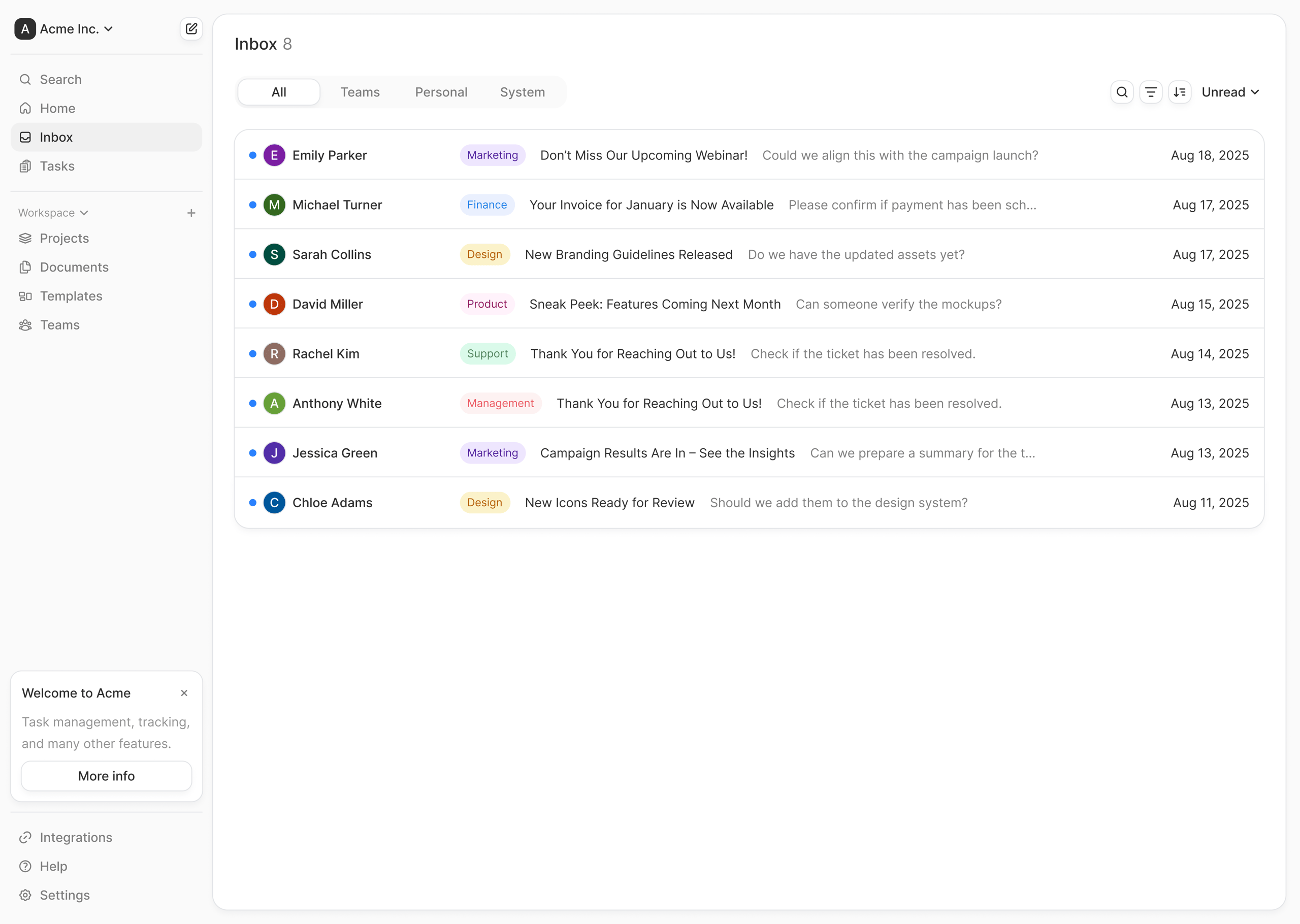Click the sort order icon
The image size is (1300, 924).
(1179, 92)
